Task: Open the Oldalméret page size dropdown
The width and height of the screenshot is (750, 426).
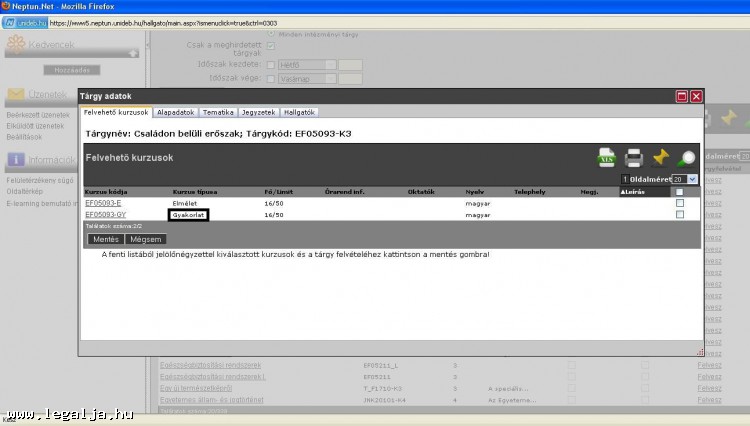Action: point(693,178)
